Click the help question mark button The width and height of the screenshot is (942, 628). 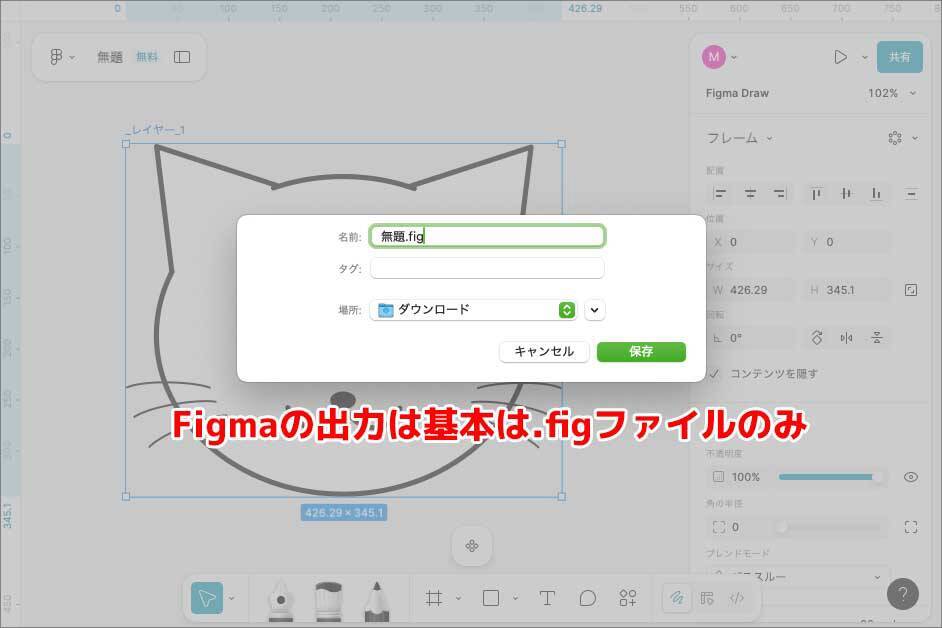(902, 593)
